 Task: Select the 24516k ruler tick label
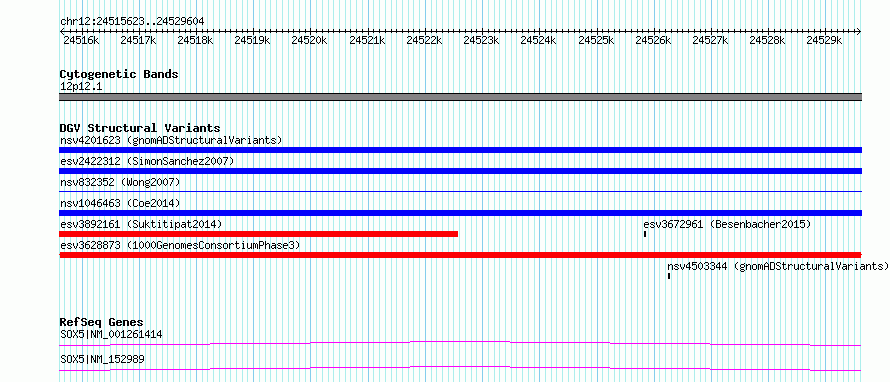point(81,40)
